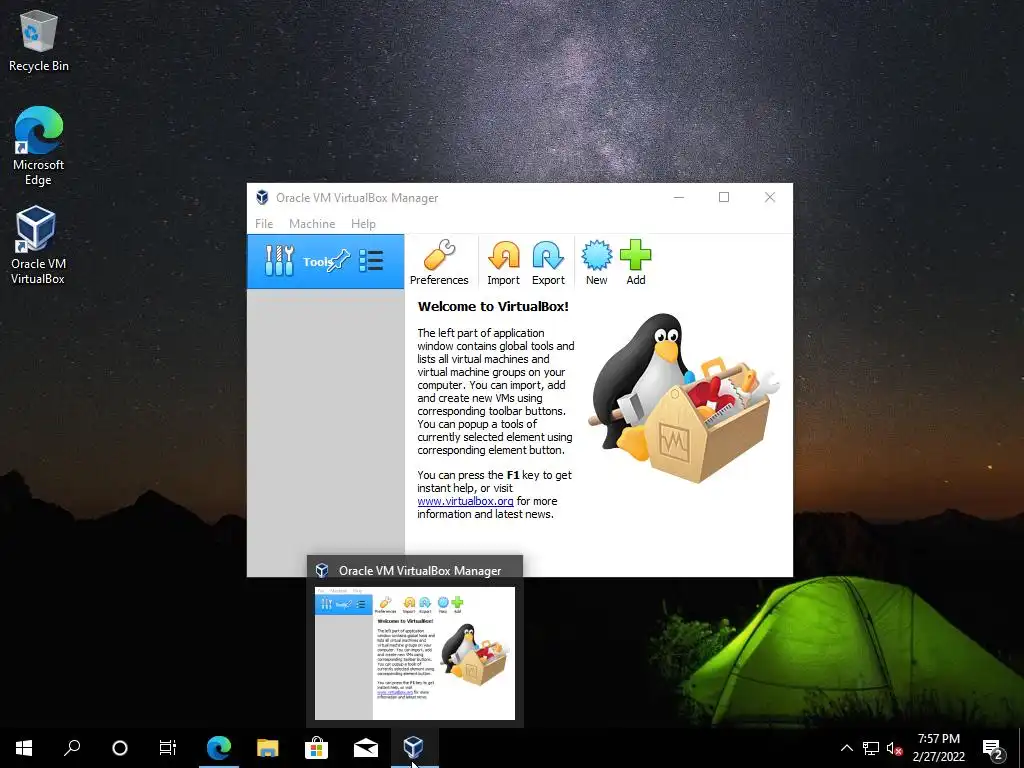Open the File menu
The image size is (1024, 768).
[264, 223]
